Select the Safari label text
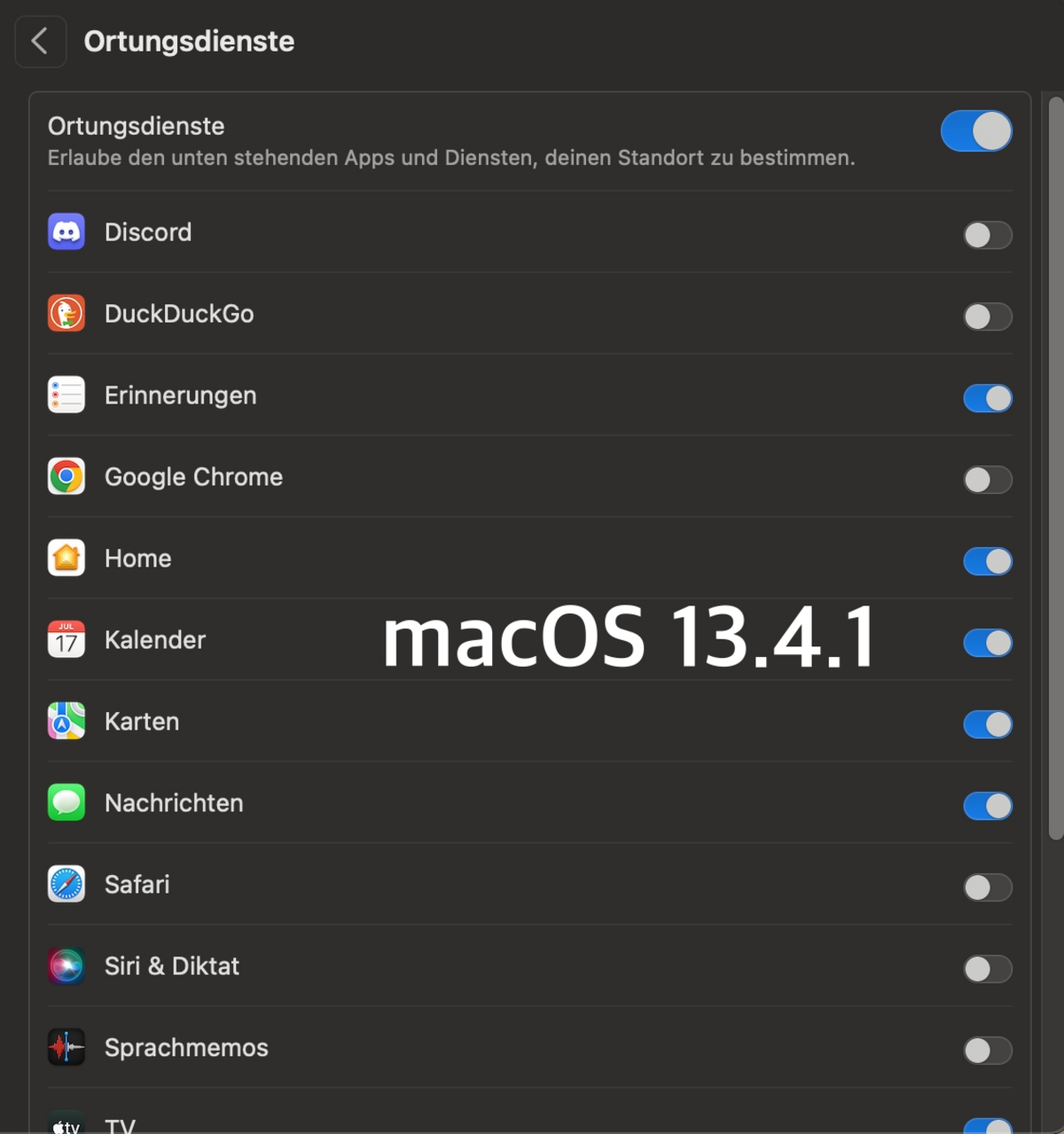 [x=137, y=885]
